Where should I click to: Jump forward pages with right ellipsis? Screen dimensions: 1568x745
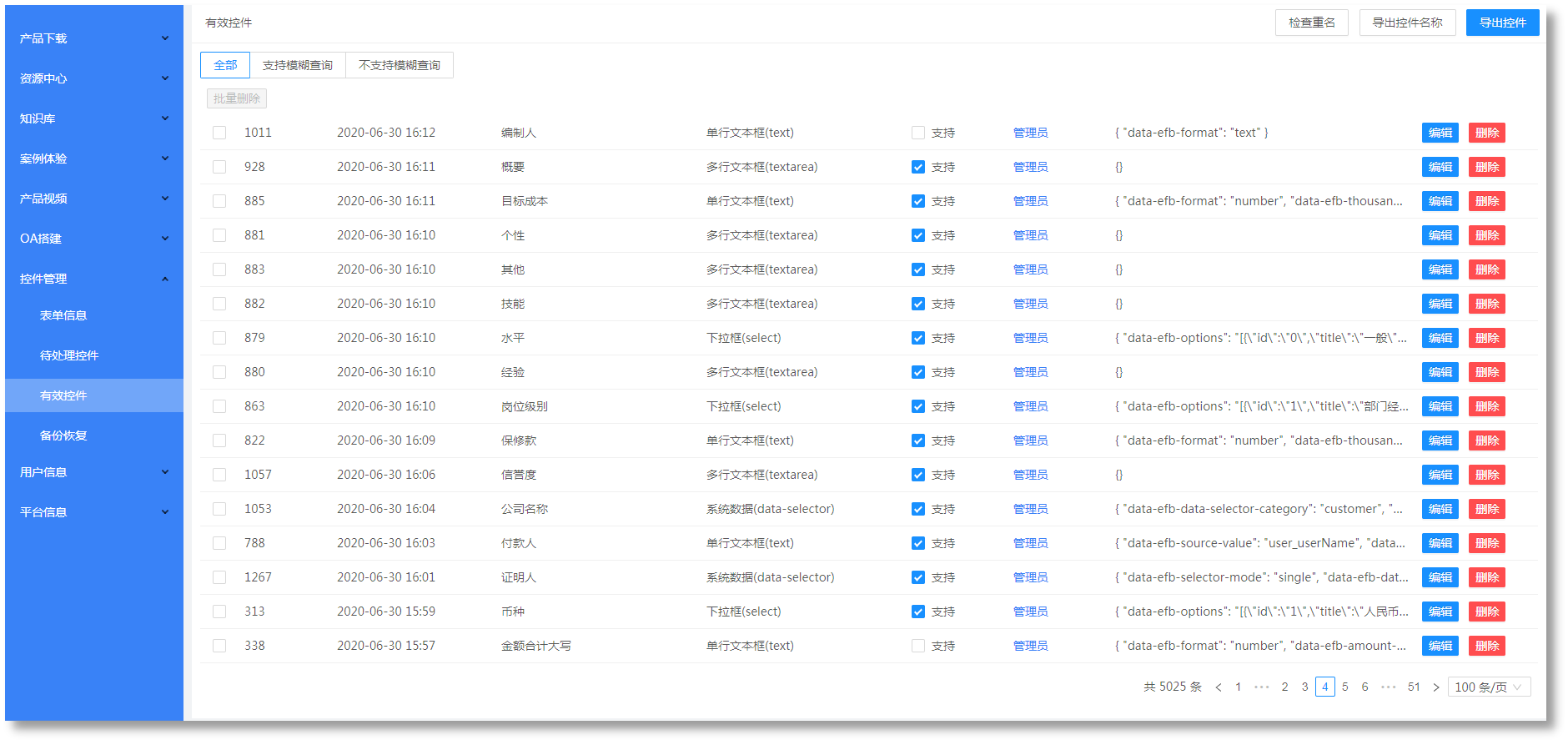point(1389,687)
